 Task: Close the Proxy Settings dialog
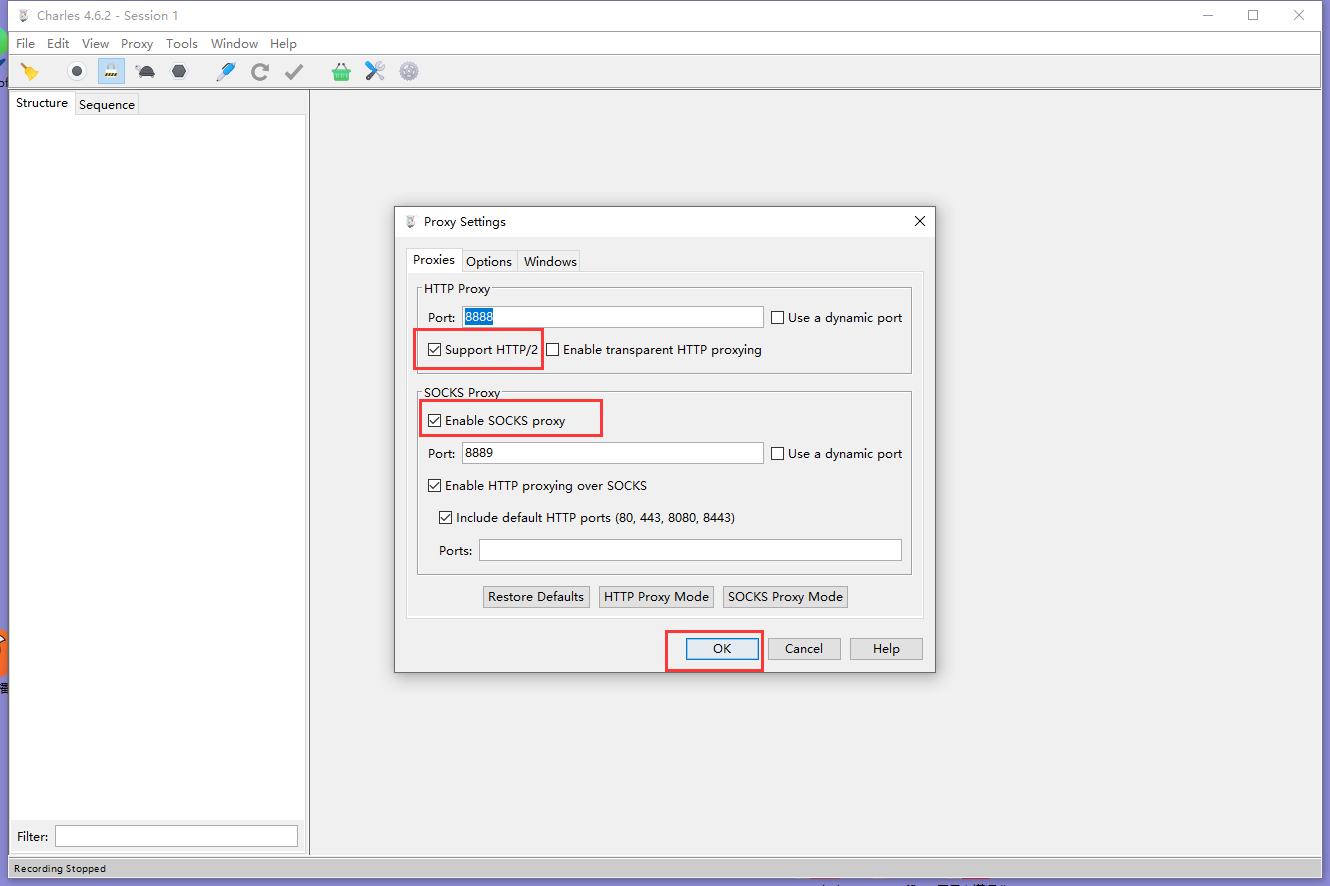pyautogui.click(x=920, y=221)
